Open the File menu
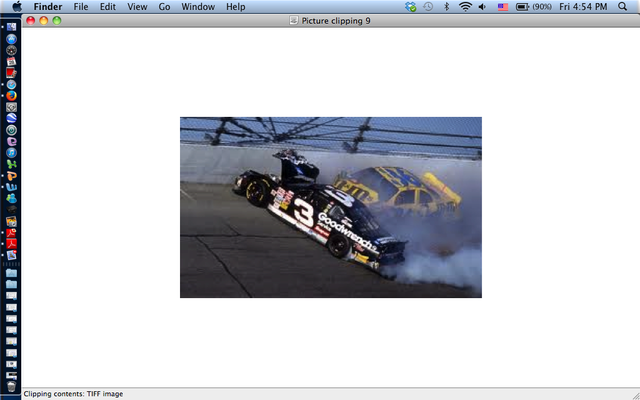Viewport: 640px width, 400px height. click(x=81, y=7)
